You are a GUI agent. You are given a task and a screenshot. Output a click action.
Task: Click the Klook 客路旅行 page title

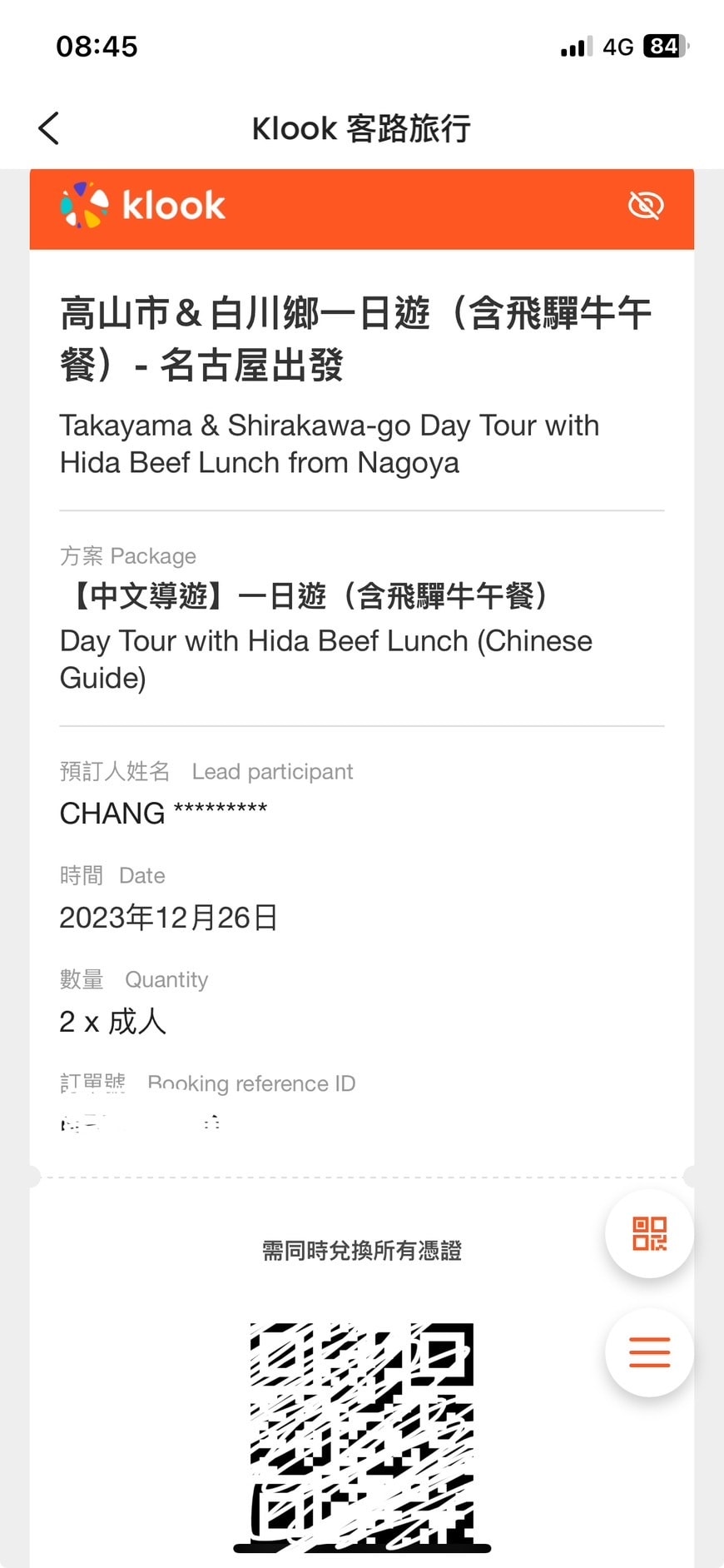click(361, 129)
